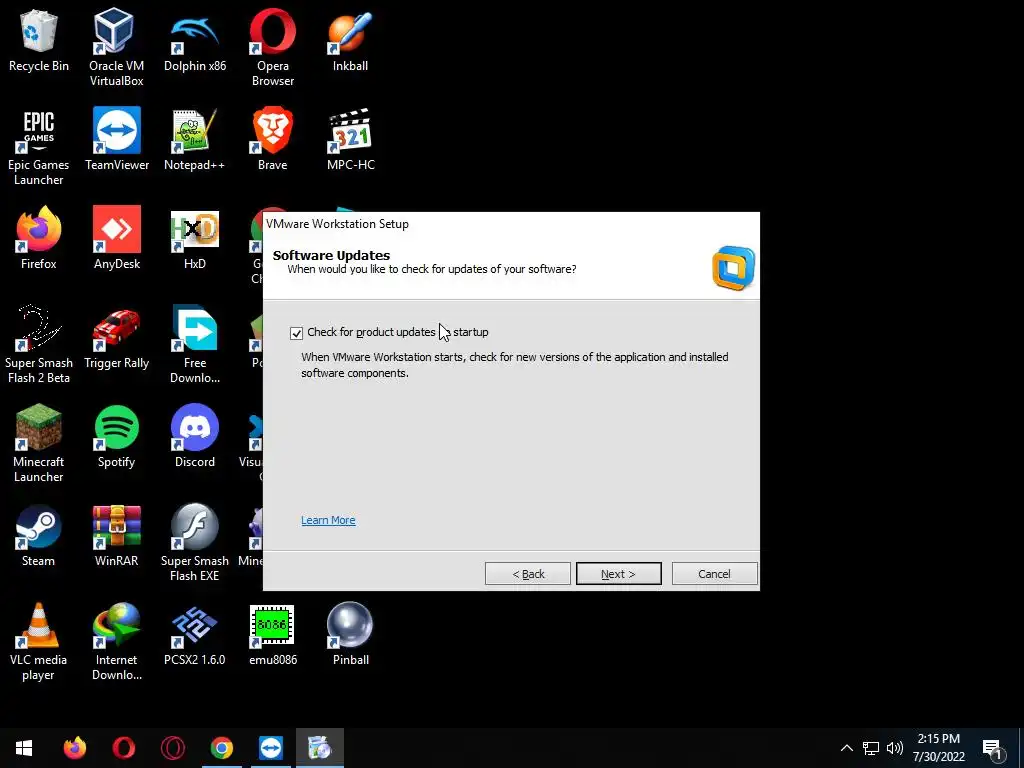Select the AnyDesk desktop shortcut
The image size is (1024, 768).
click(117, 239)
